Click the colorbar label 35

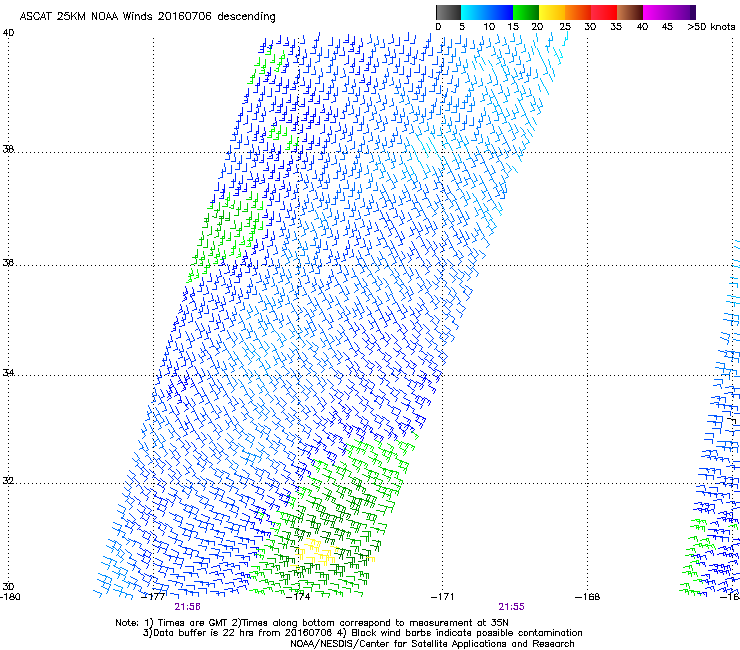click(x=616, y=27)
